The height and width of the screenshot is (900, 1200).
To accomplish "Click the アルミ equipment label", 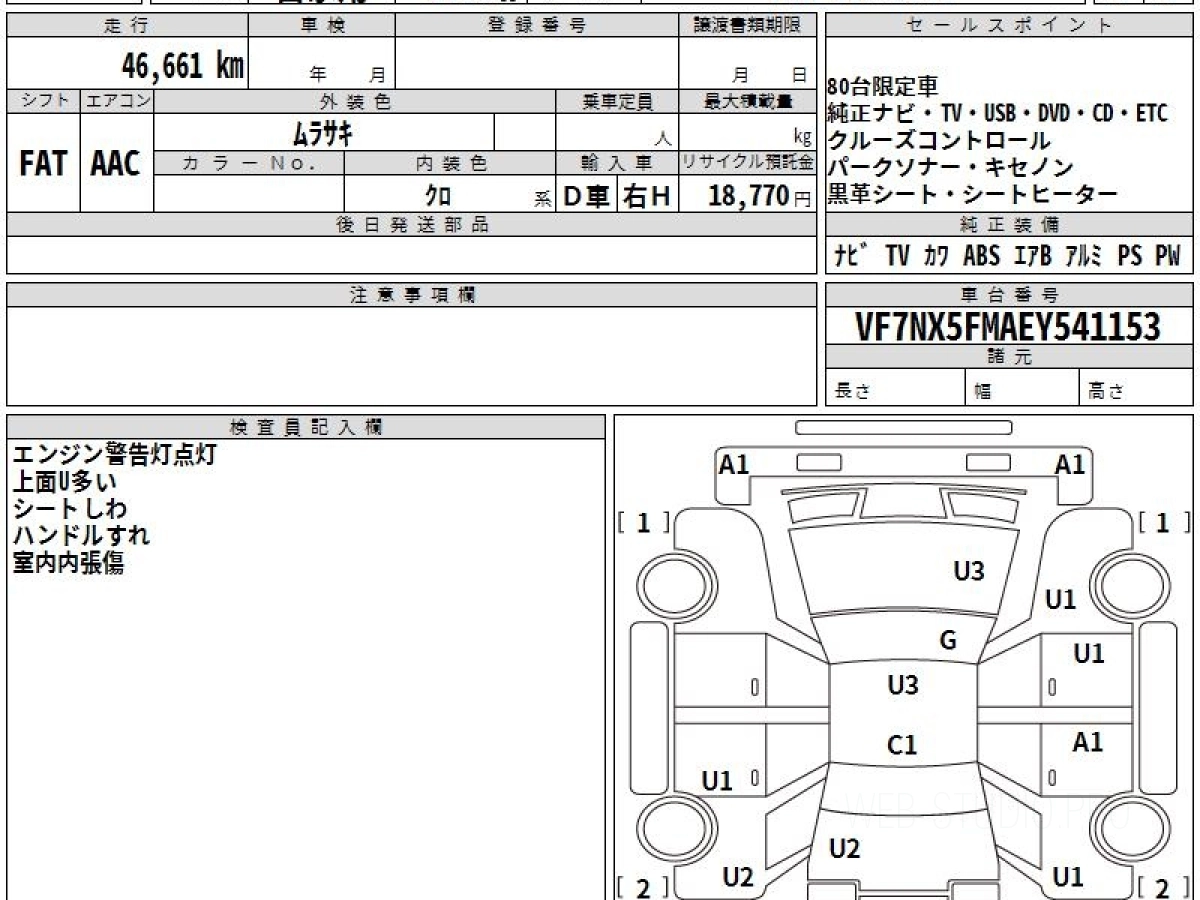I will (x=1083, y=256).
